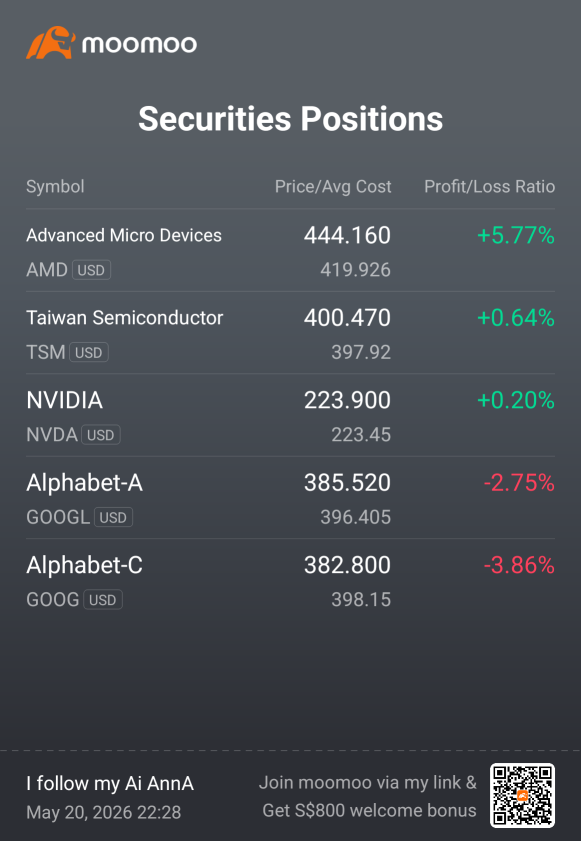Open the NVIDIA position row

point(290,415)
